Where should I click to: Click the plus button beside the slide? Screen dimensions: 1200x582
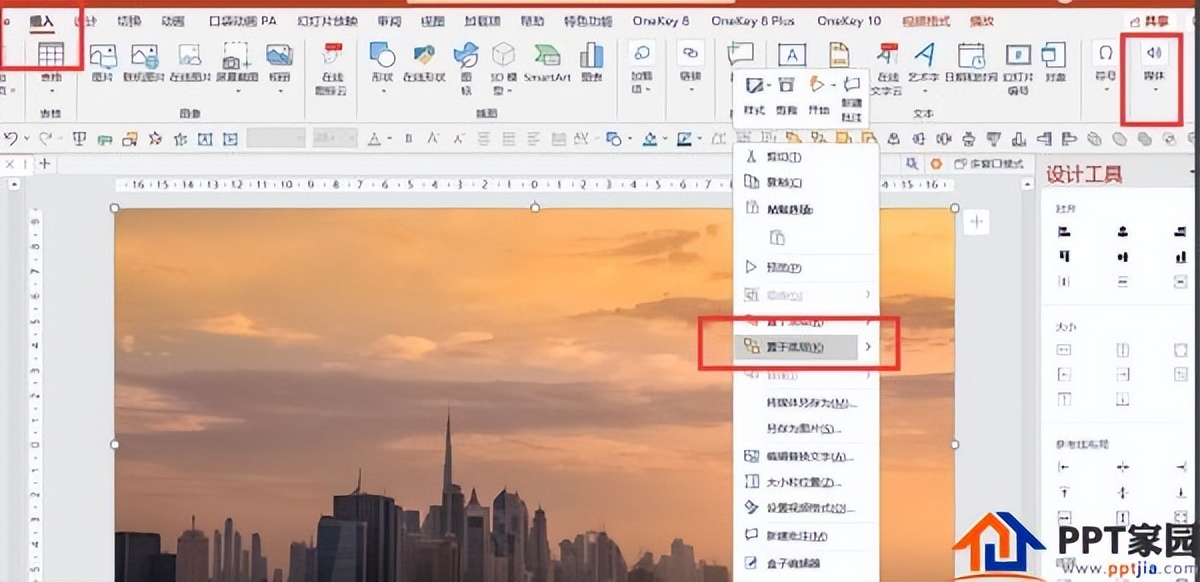(977, 222)
